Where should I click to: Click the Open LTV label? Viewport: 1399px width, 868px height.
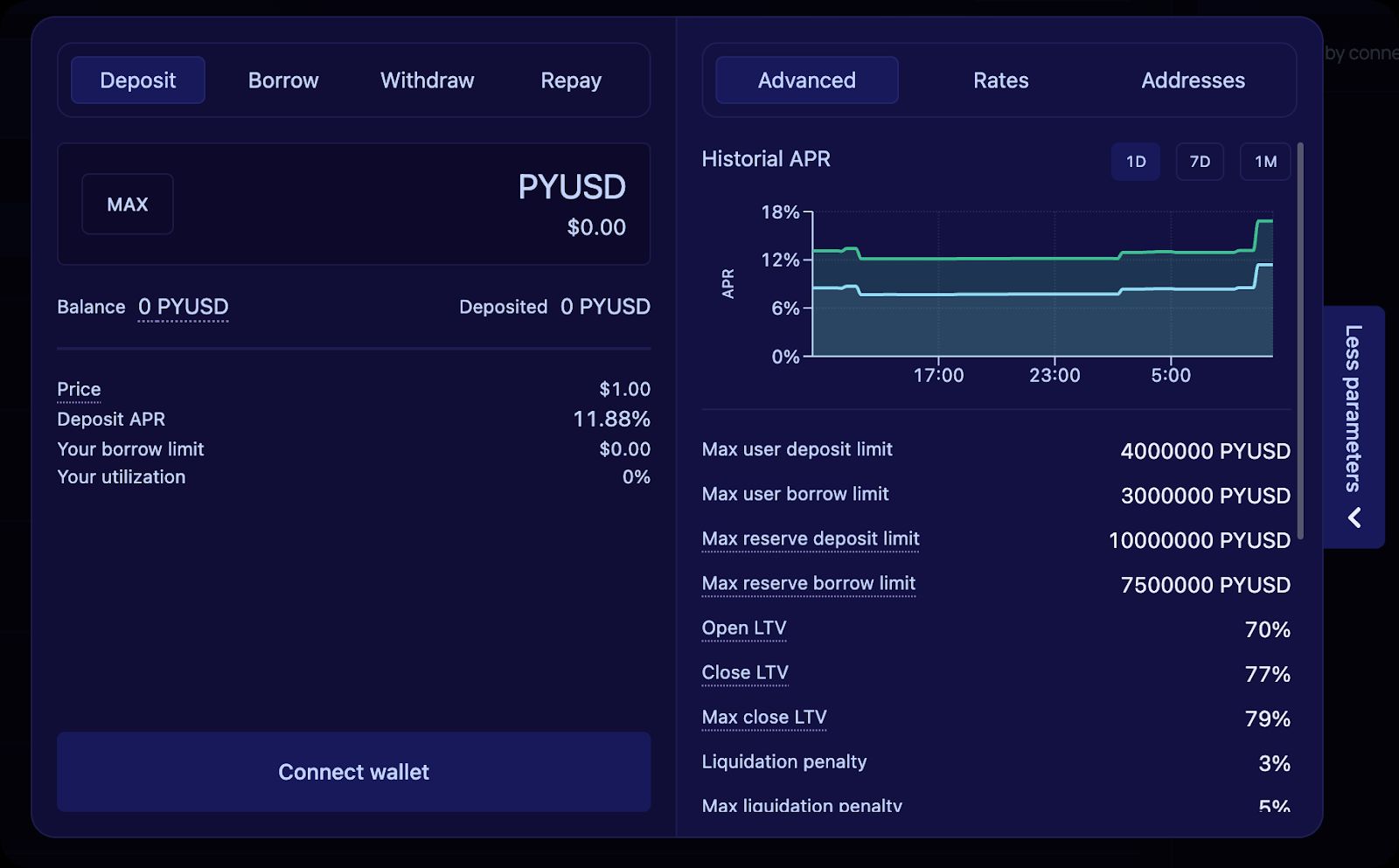[x=743, y=628]
